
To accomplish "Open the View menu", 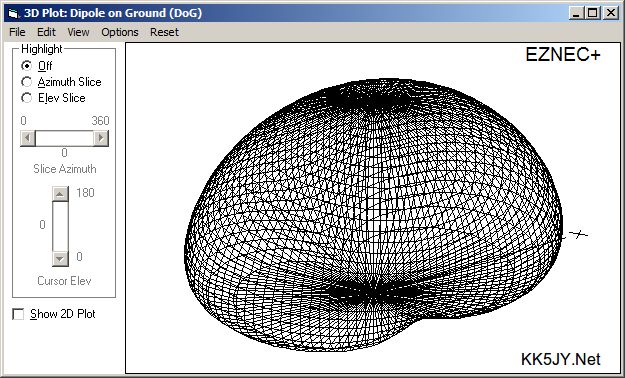I will 78,32.
